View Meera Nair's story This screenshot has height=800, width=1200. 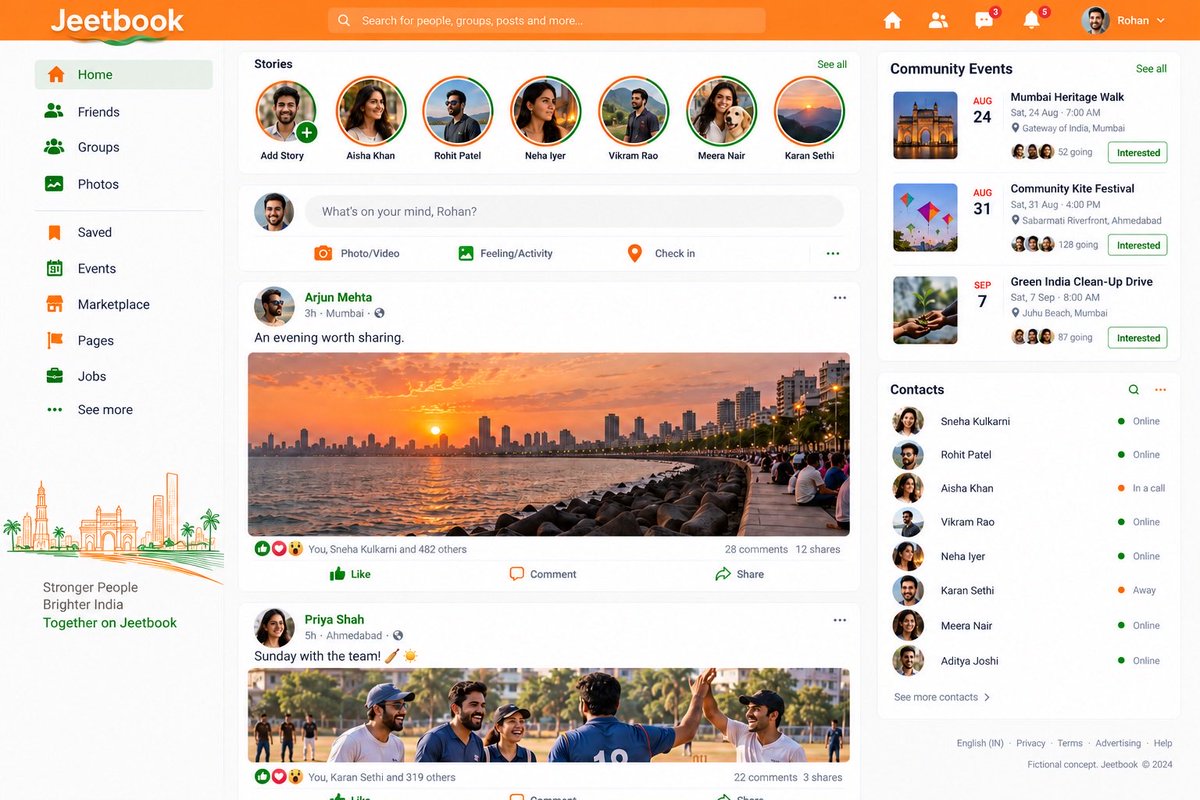(x=722, y=111)
